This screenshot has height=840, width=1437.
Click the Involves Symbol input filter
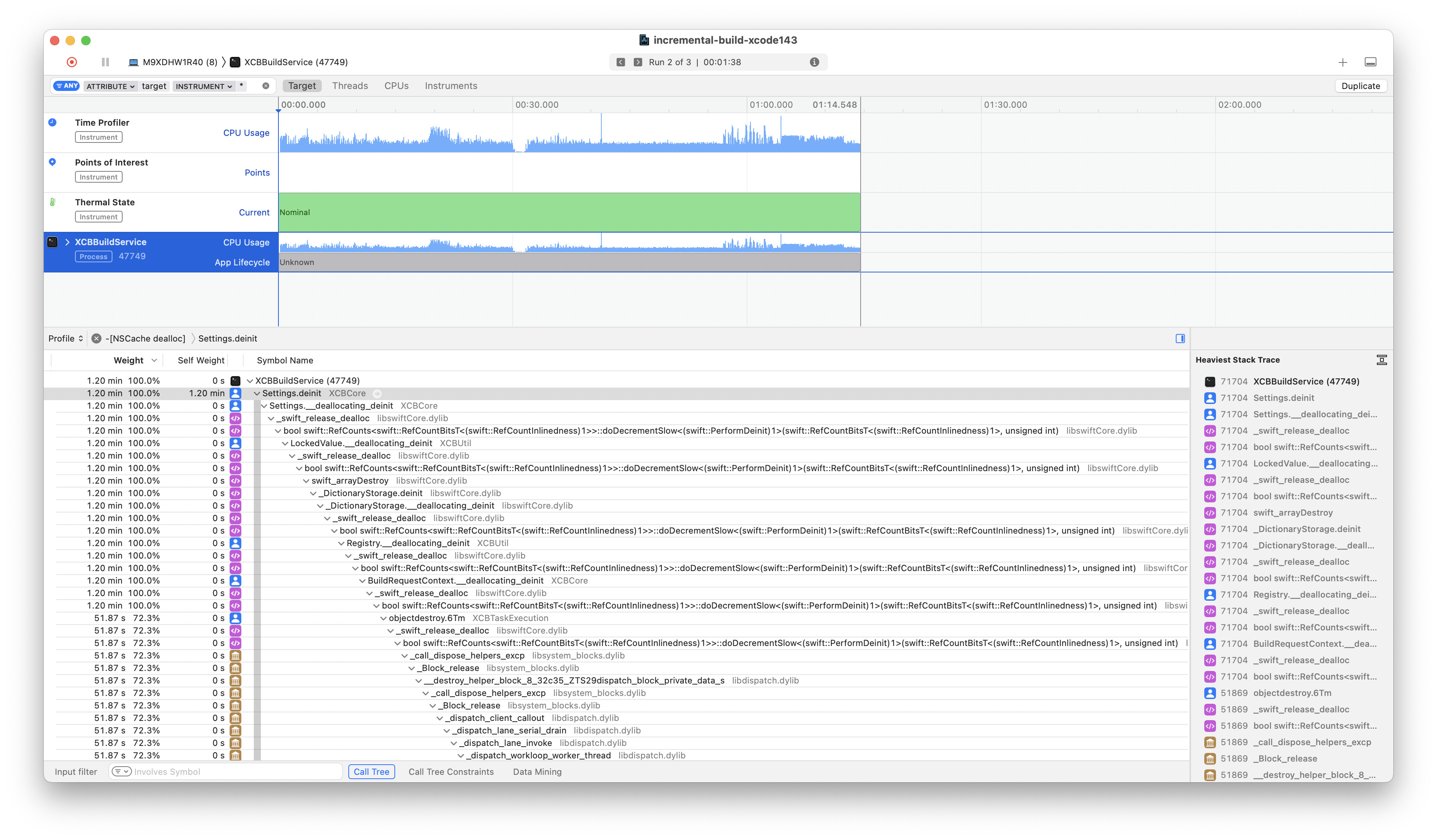tap(234, 772)
